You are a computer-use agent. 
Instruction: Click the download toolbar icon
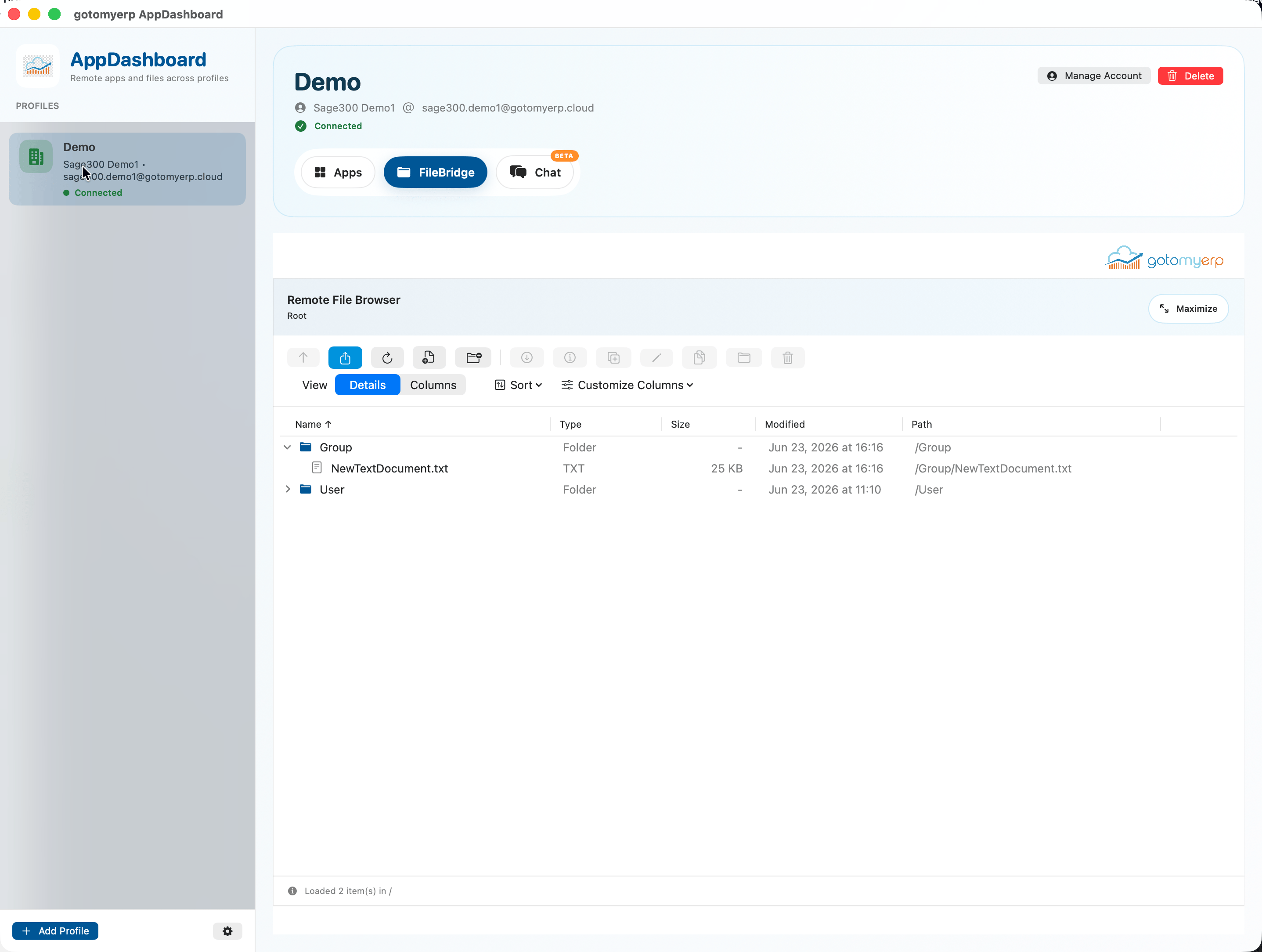tap(526, 357)
